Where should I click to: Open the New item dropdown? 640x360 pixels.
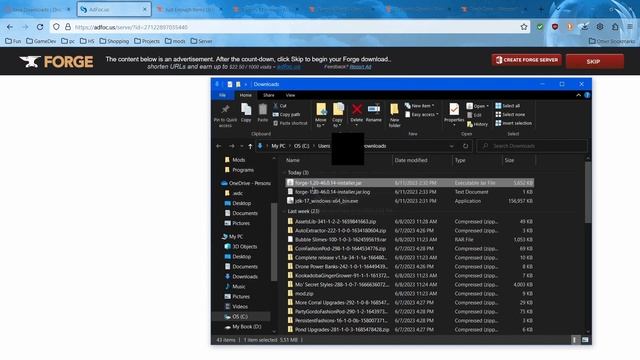point(420,106)
